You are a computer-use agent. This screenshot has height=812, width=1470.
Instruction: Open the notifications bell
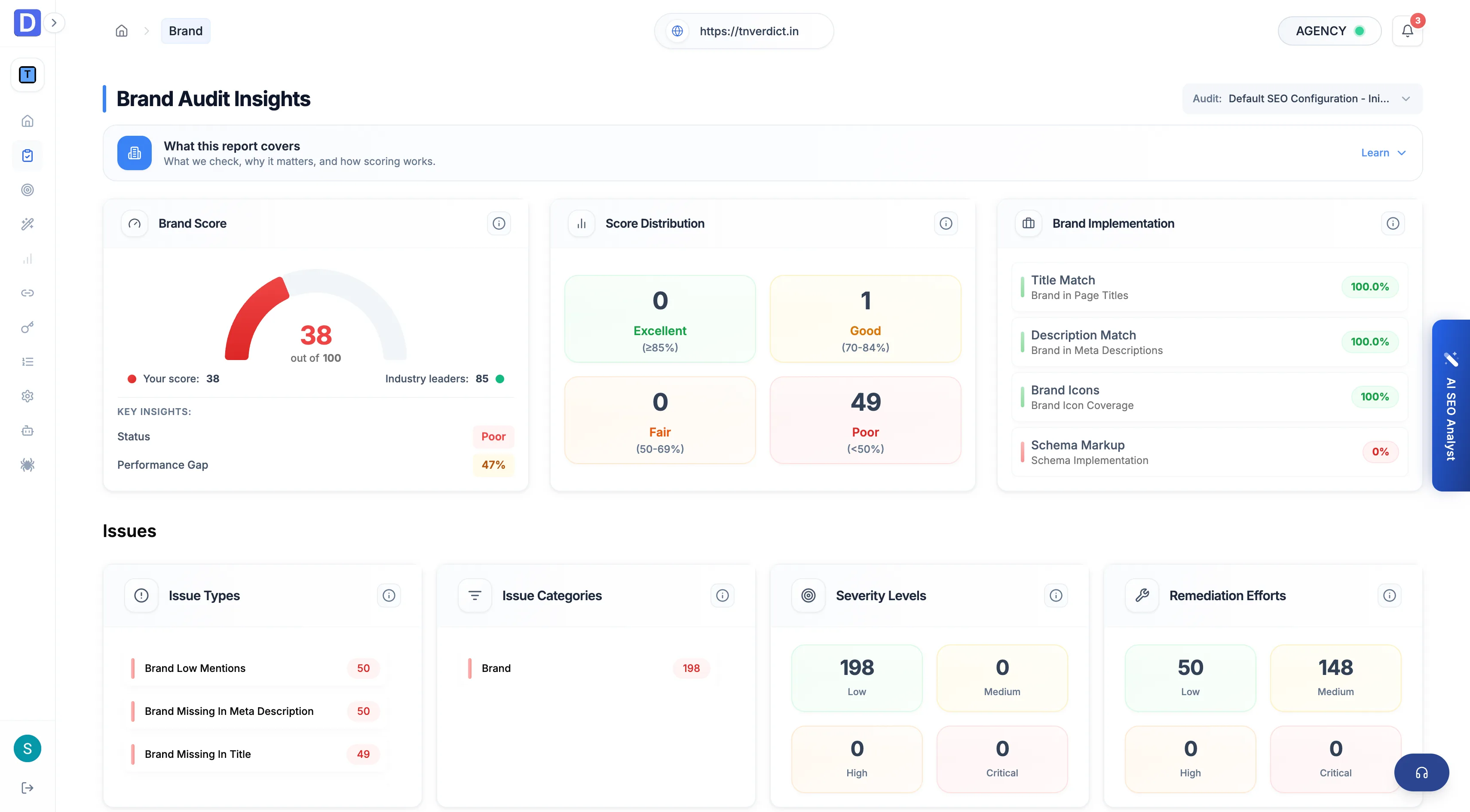coord(1407,31)
